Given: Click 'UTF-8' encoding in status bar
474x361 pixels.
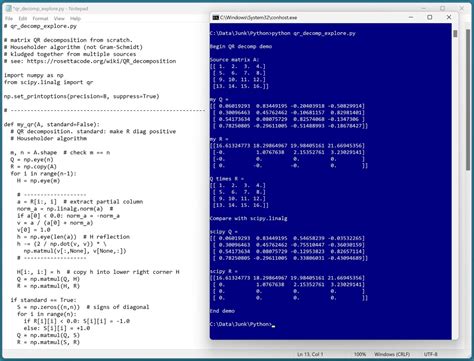Looking at the screenshot, I should tap(430, 354).
